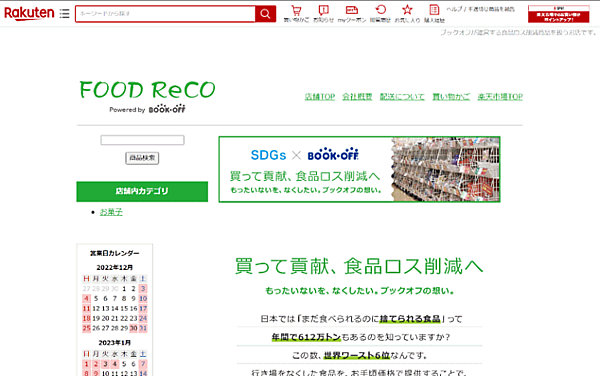Click the BOOK-OFF logo under FOOD ReCO
Screen dimensions: 600x376
pos(167,109)
